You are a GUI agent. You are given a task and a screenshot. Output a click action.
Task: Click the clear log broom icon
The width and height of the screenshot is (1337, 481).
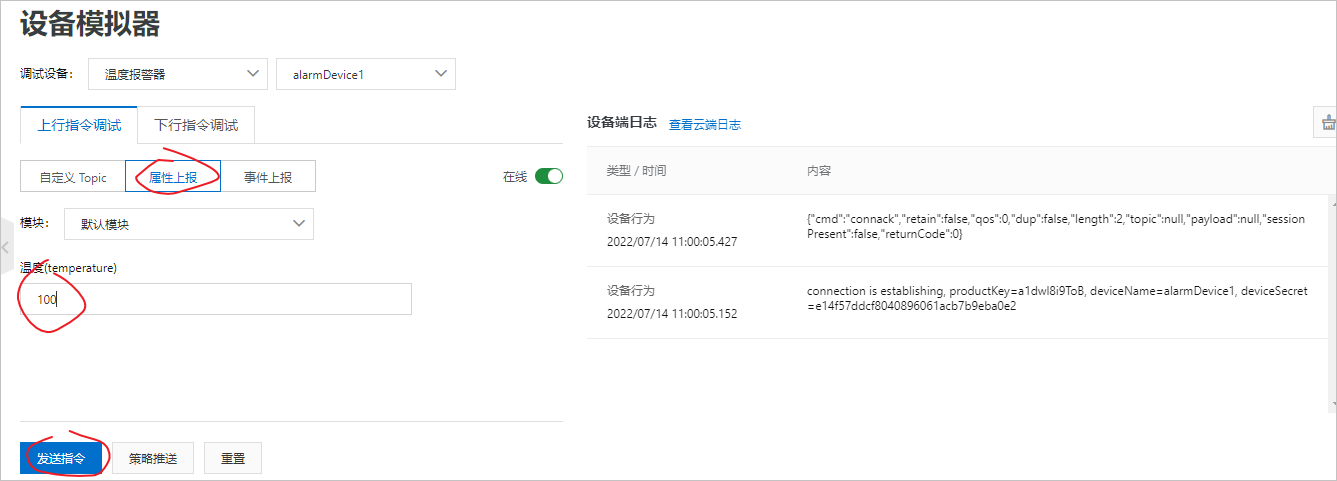coord(1326,122)
